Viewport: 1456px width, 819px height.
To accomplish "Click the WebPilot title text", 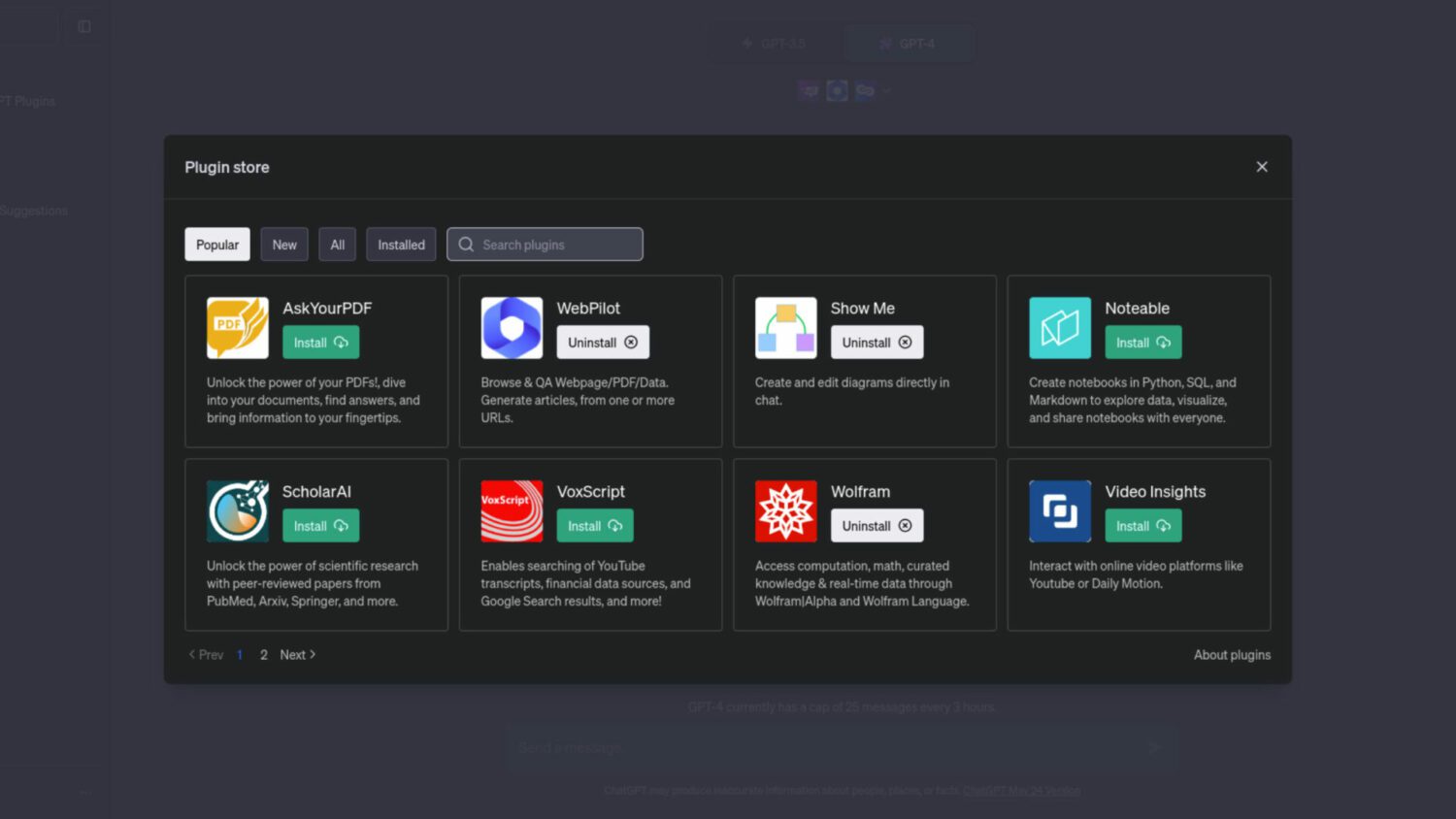I will pos(588,309).
